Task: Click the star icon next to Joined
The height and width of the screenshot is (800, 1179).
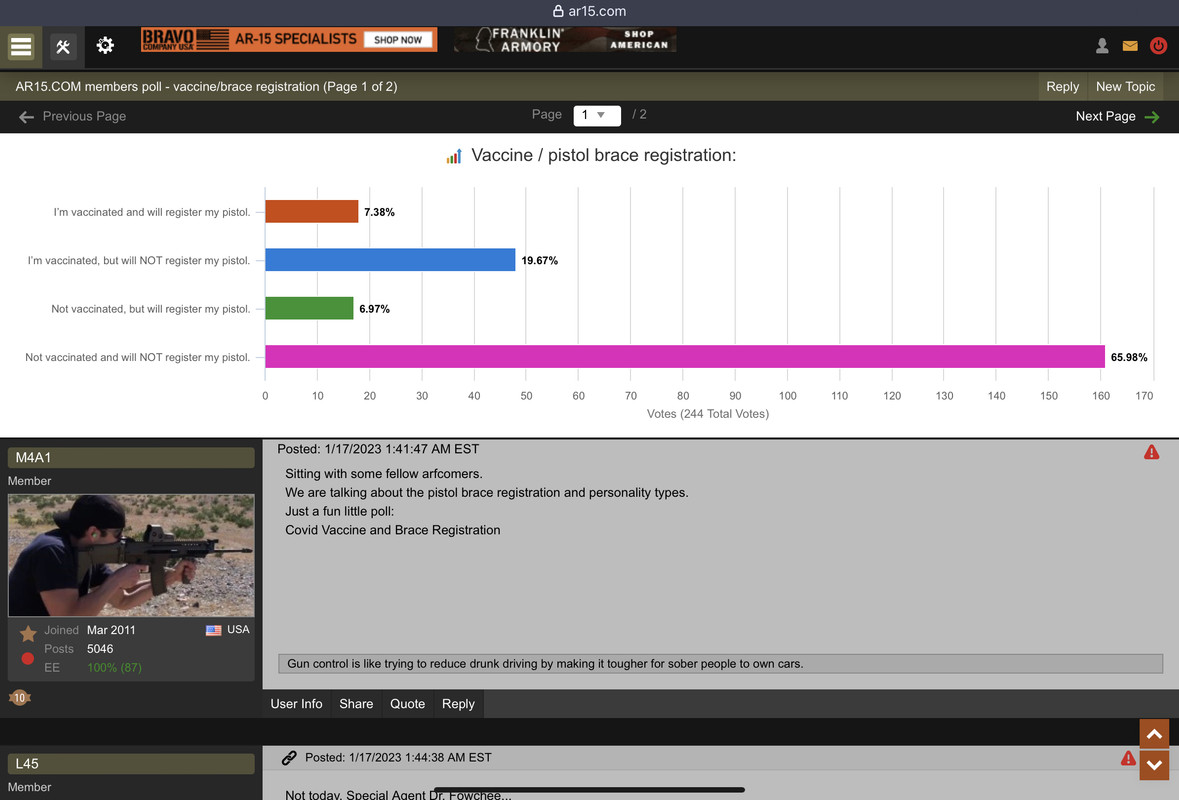Action: pos(28,633)
